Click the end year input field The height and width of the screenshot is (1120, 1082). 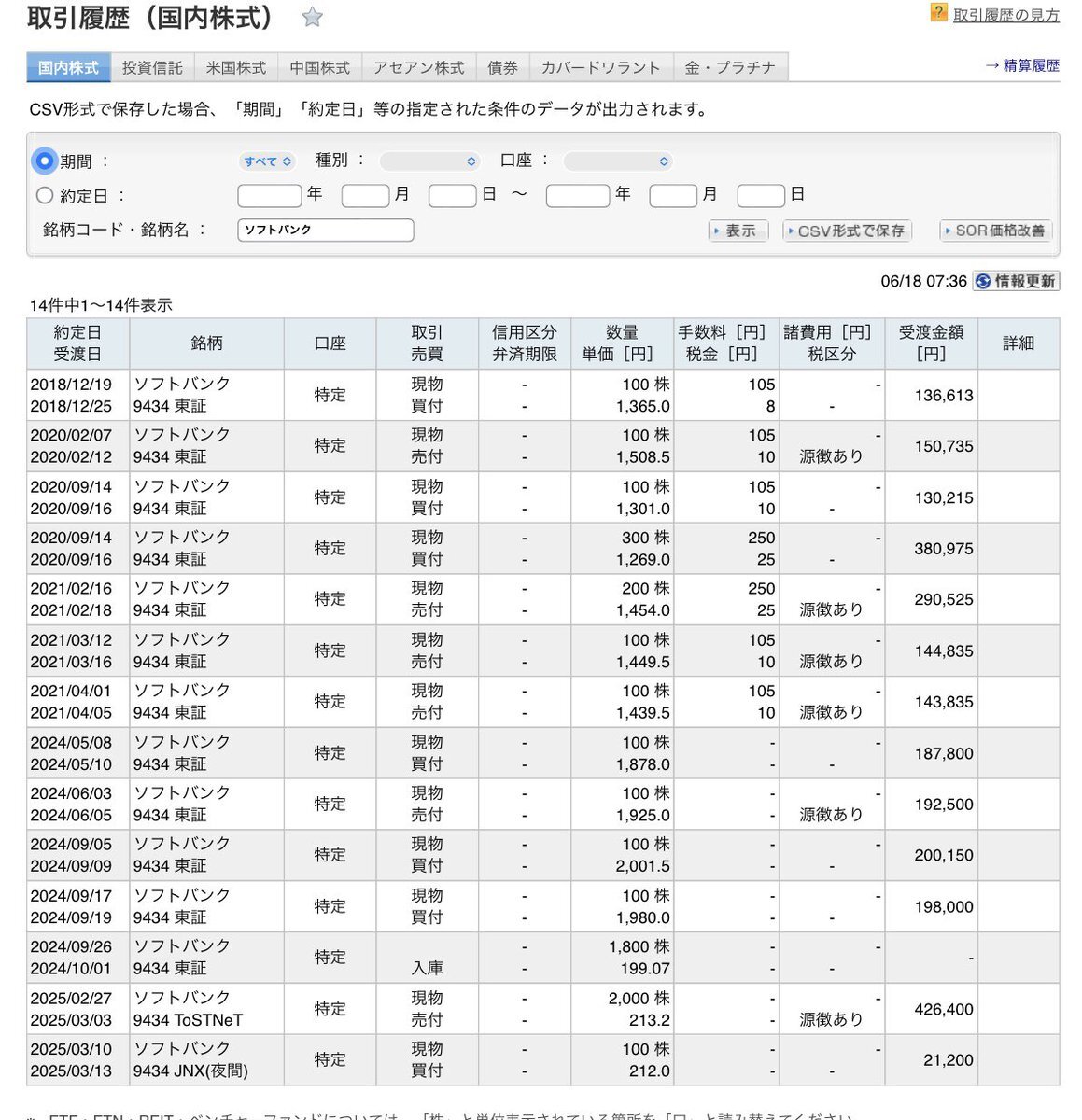click(578, 195)
